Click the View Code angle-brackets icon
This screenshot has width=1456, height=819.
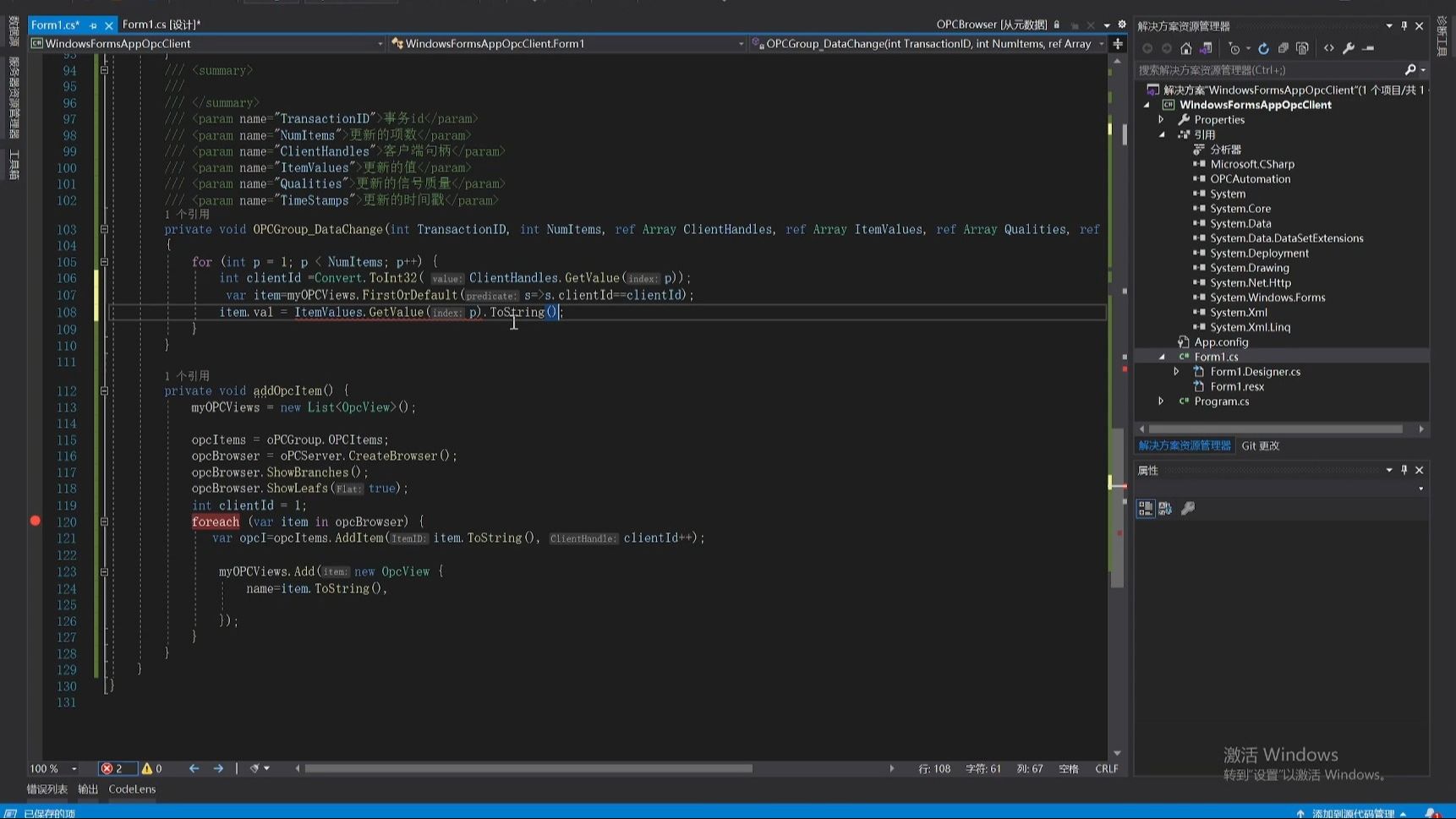click(x=1329, y=48)
